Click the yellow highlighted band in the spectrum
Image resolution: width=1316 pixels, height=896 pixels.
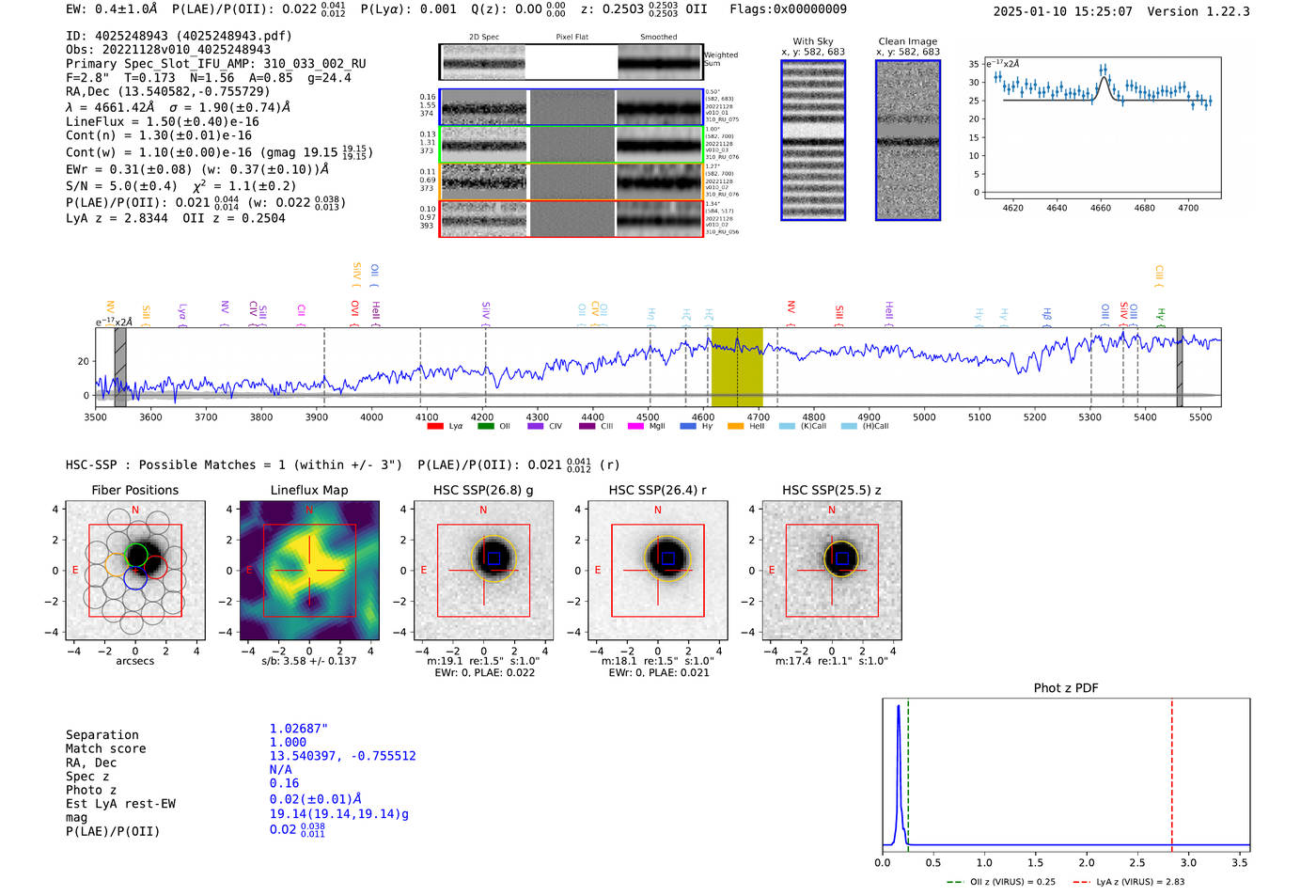(736, 367)
